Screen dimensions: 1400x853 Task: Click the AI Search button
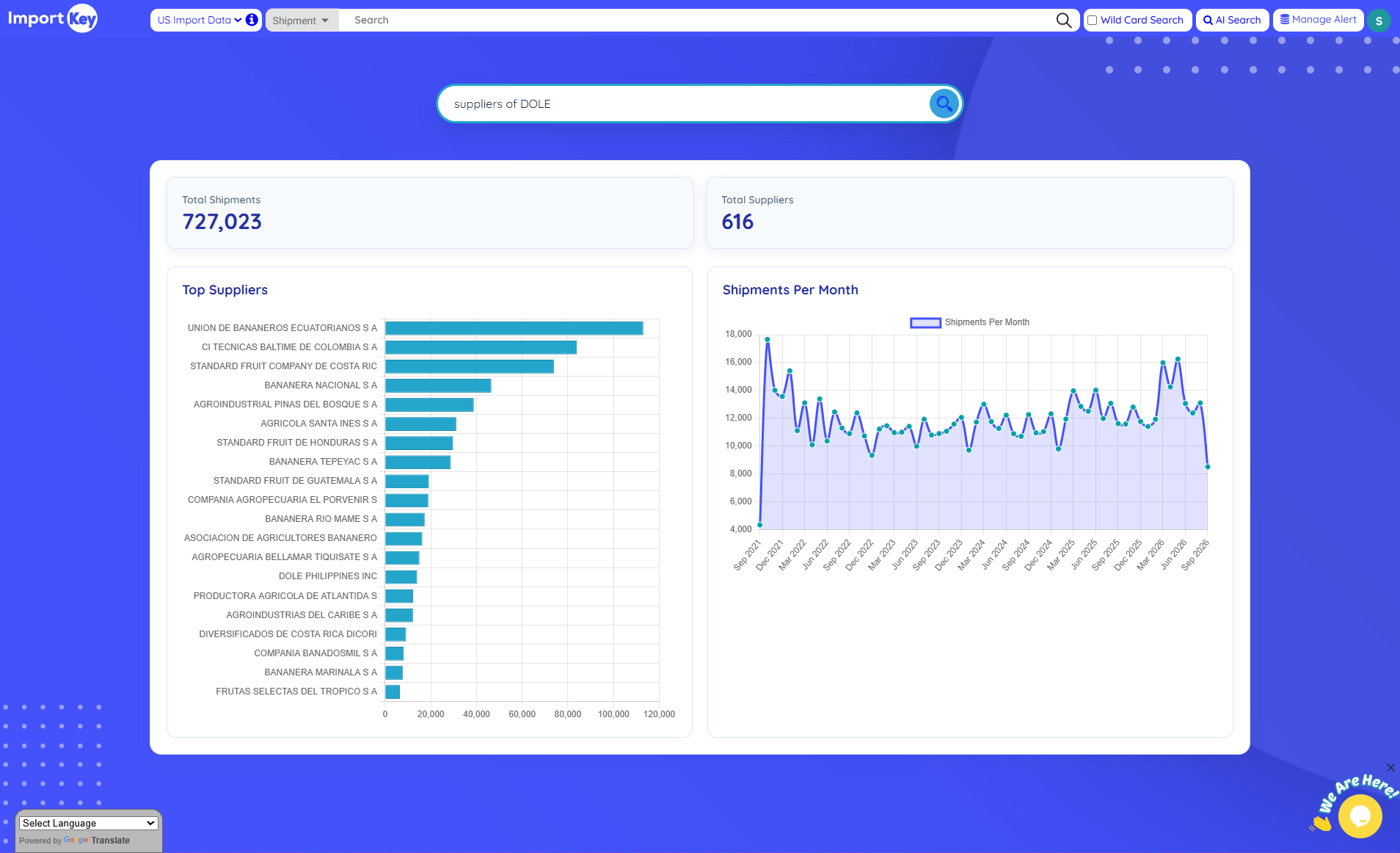(x=1232, y=21)
